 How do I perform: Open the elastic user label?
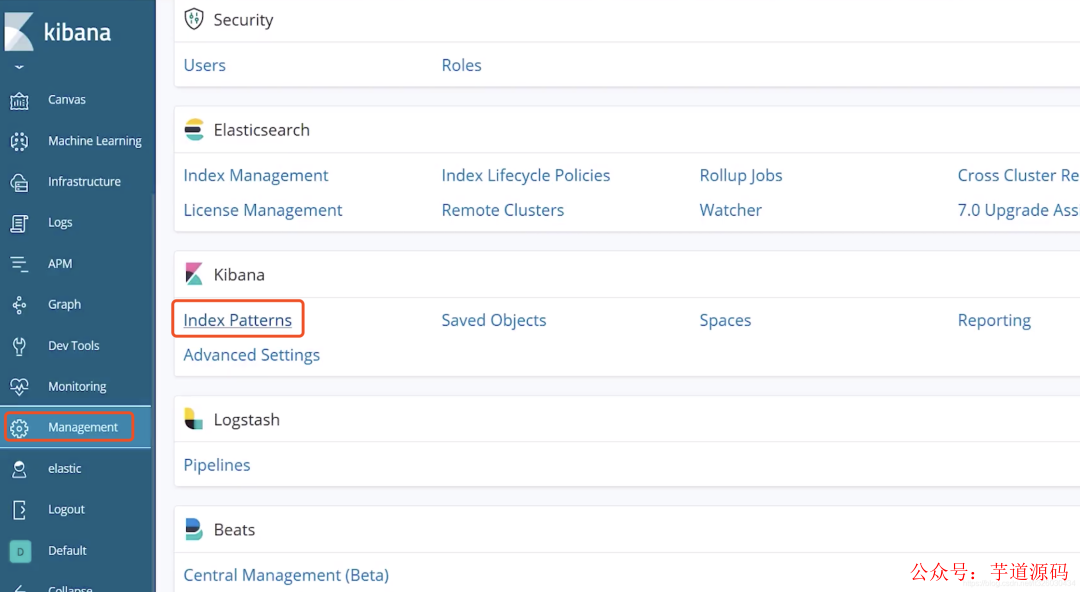65,468
